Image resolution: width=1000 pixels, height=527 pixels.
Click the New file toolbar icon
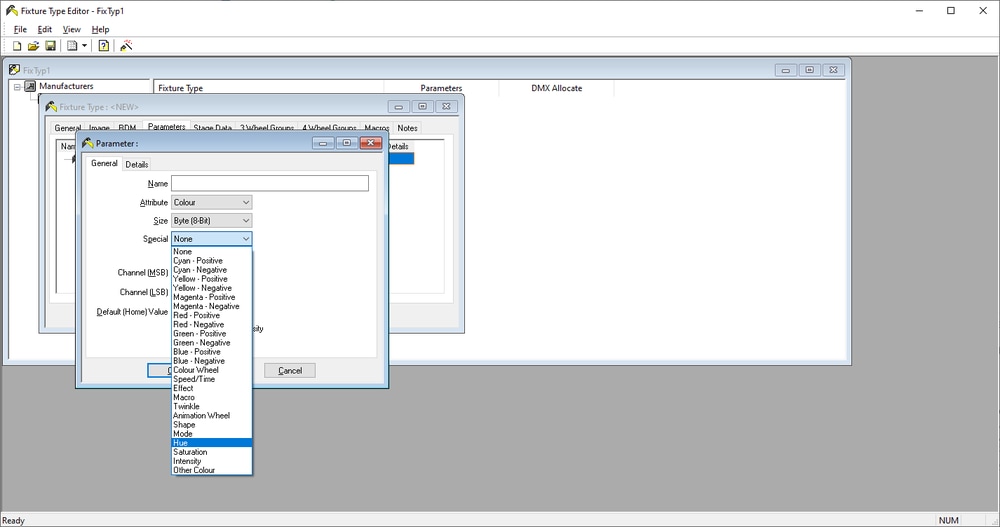pyautogui.click(x=17, y=46)
